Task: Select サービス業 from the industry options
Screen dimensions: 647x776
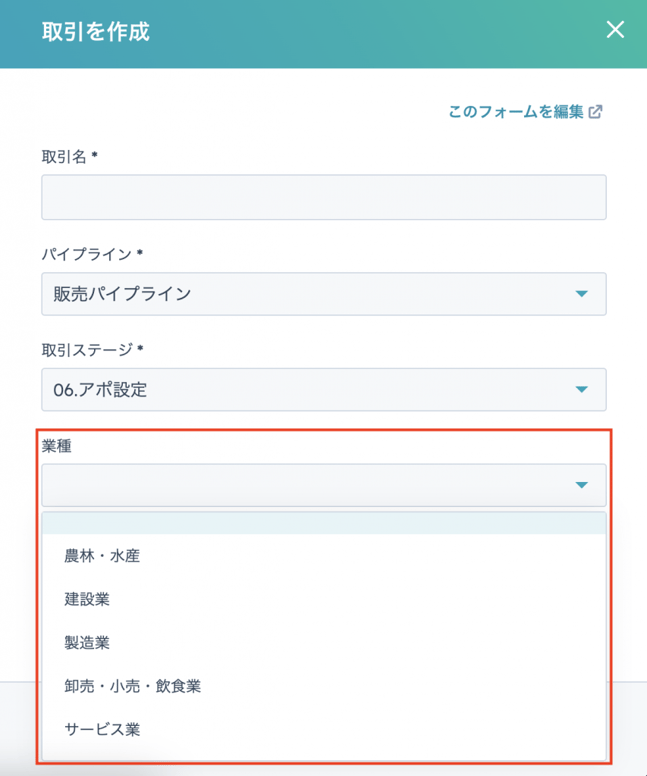Action: (x=102, y=729)
